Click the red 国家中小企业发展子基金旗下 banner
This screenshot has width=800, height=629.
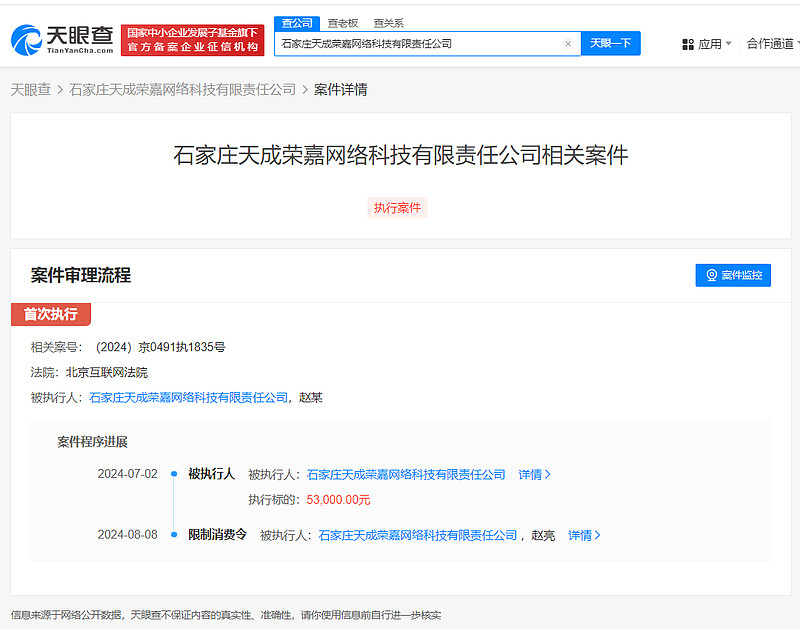point(192,40)
